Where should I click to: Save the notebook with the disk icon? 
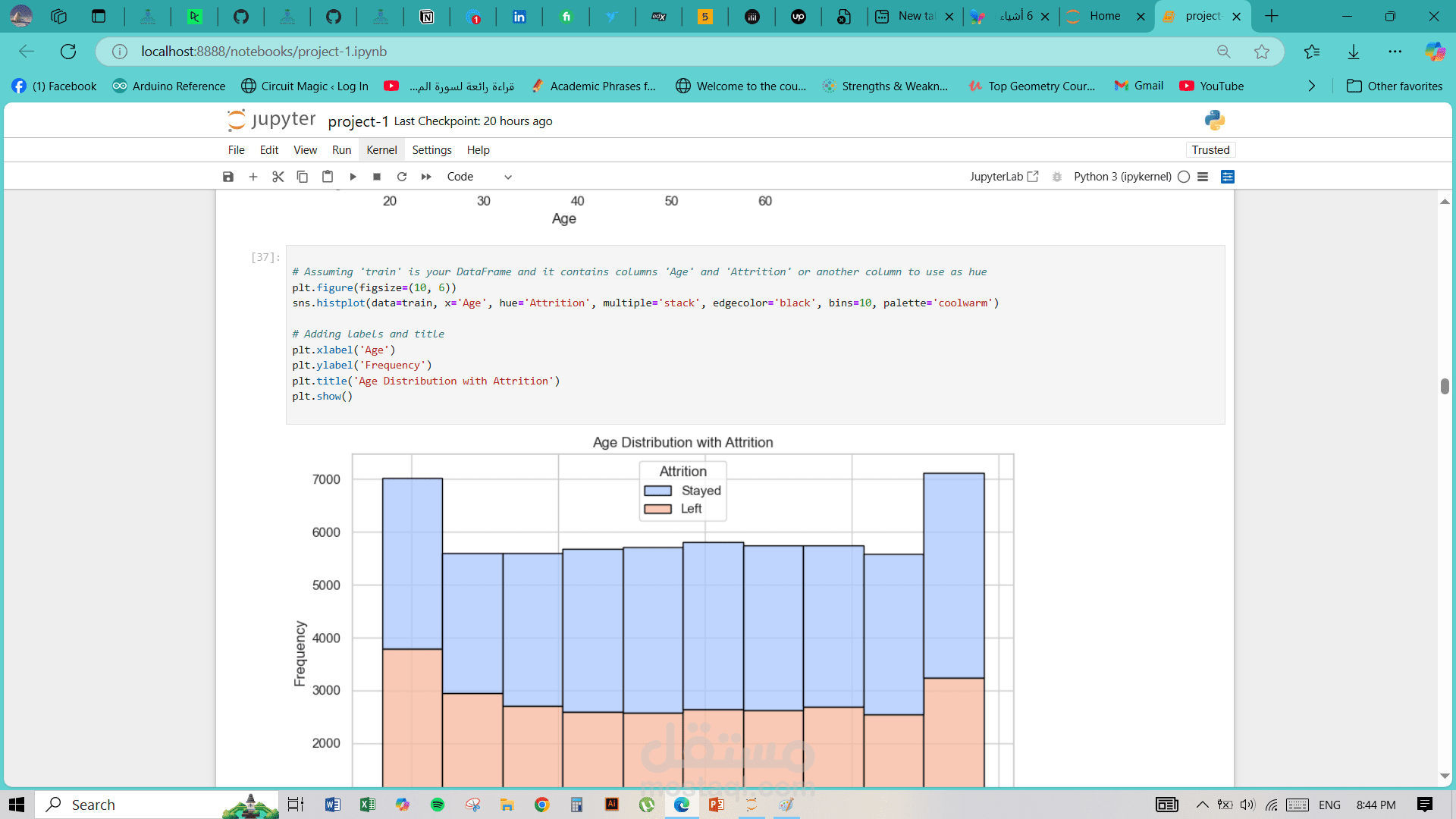tap(228, 177)
